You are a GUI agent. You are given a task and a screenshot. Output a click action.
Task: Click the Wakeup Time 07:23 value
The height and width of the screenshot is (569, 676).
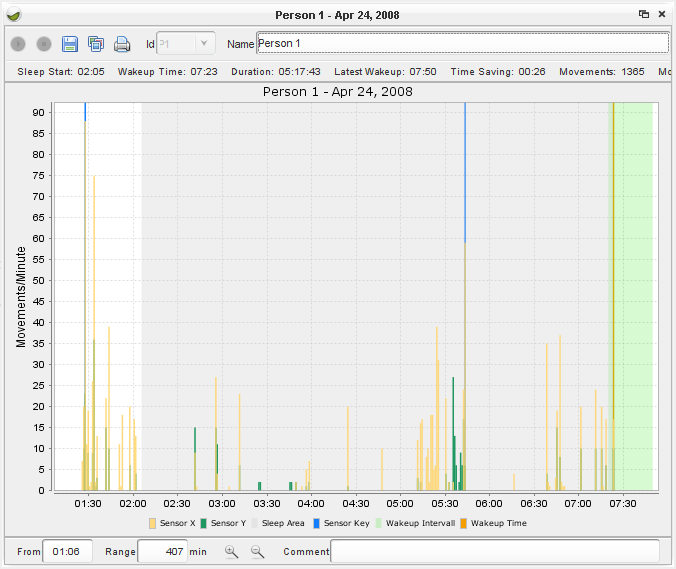(204, 72)
